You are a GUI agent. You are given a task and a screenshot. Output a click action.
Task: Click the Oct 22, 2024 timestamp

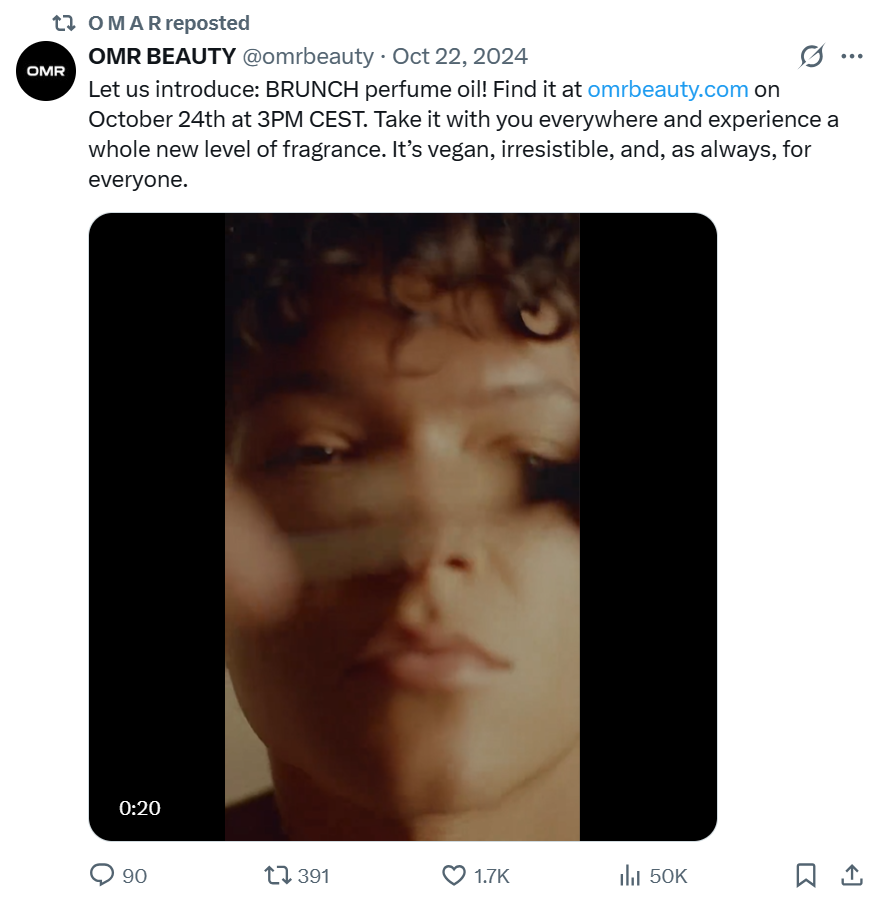[460, 56]
